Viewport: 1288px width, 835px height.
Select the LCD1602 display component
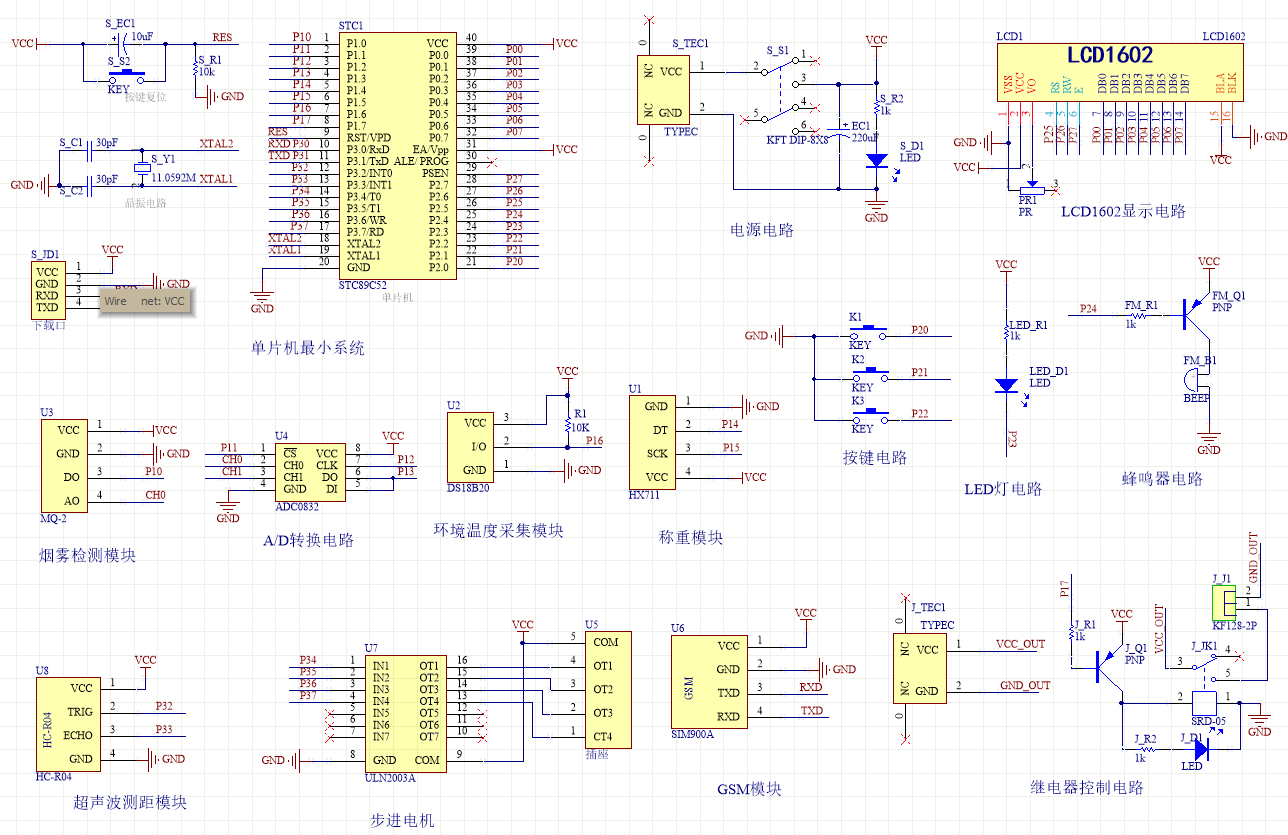(1122, 71)
